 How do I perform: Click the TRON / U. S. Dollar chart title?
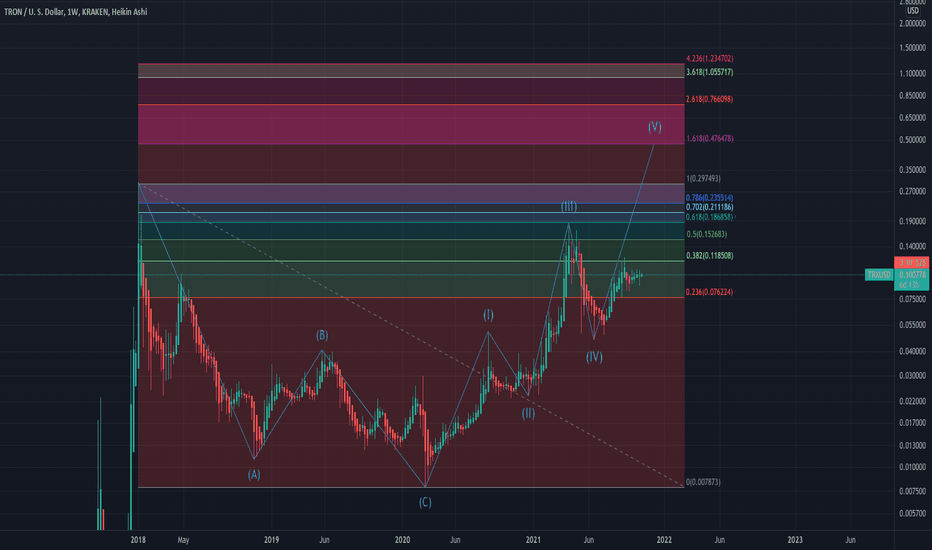click(75, 12)
